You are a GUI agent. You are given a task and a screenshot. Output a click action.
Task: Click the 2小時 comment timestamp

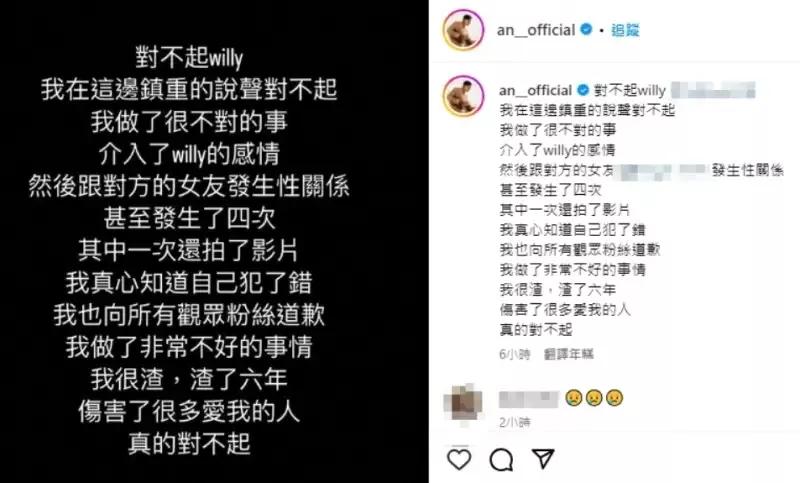point(514,422)
